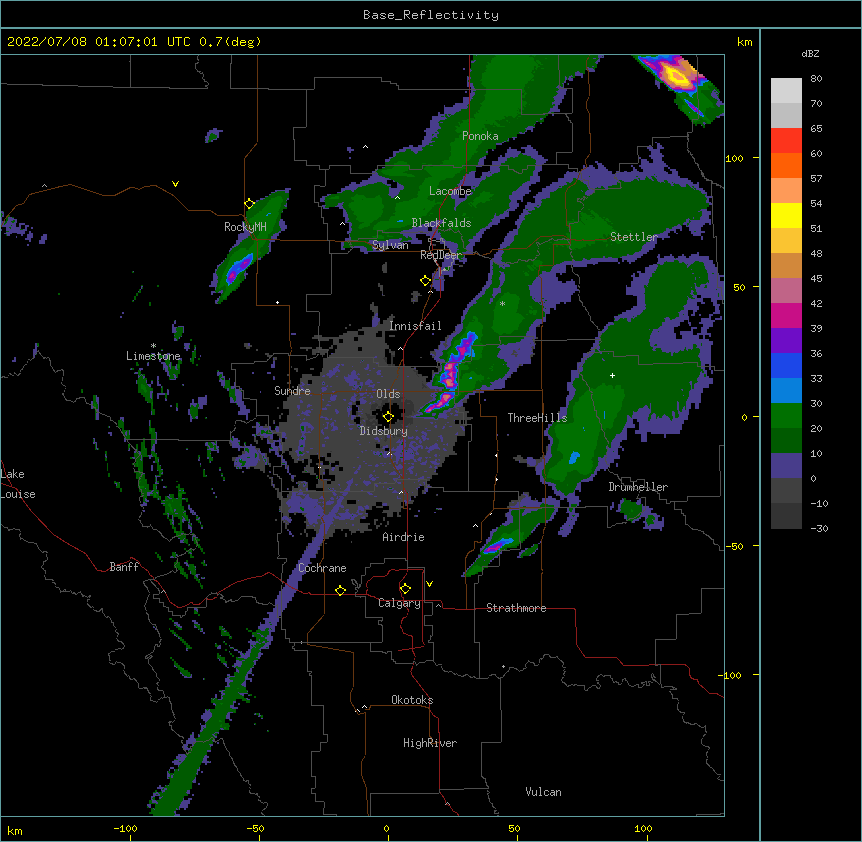Click the Banff label
Viewport: 862px width, 842px height.
click(124, 567)
